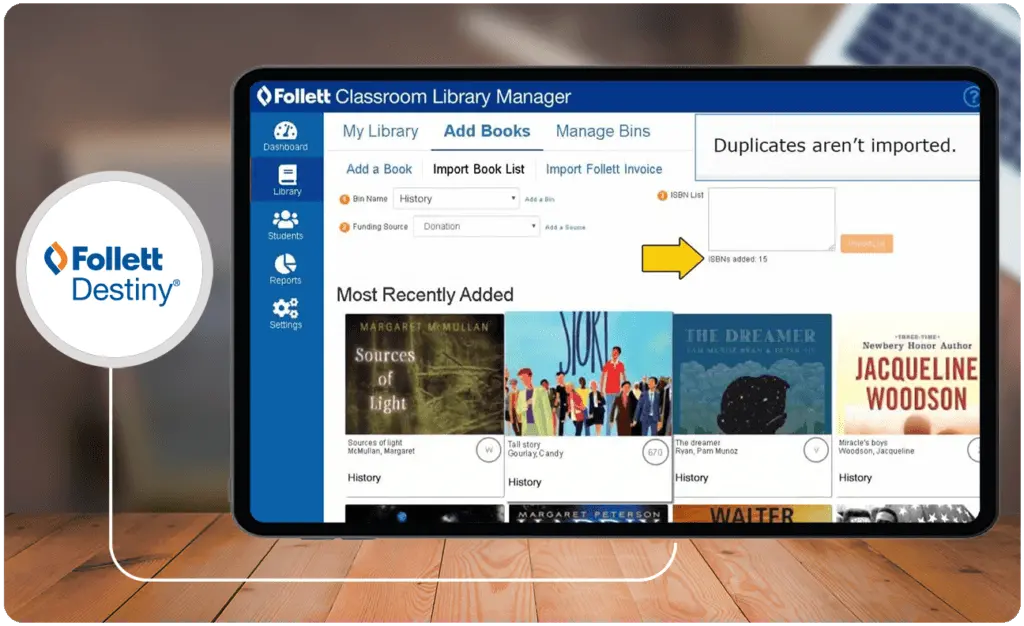Image resolution: width=1024 pixels, height=626 pixels.
Task: Select the Library sidebar icon
Action: tap(287, 180)
